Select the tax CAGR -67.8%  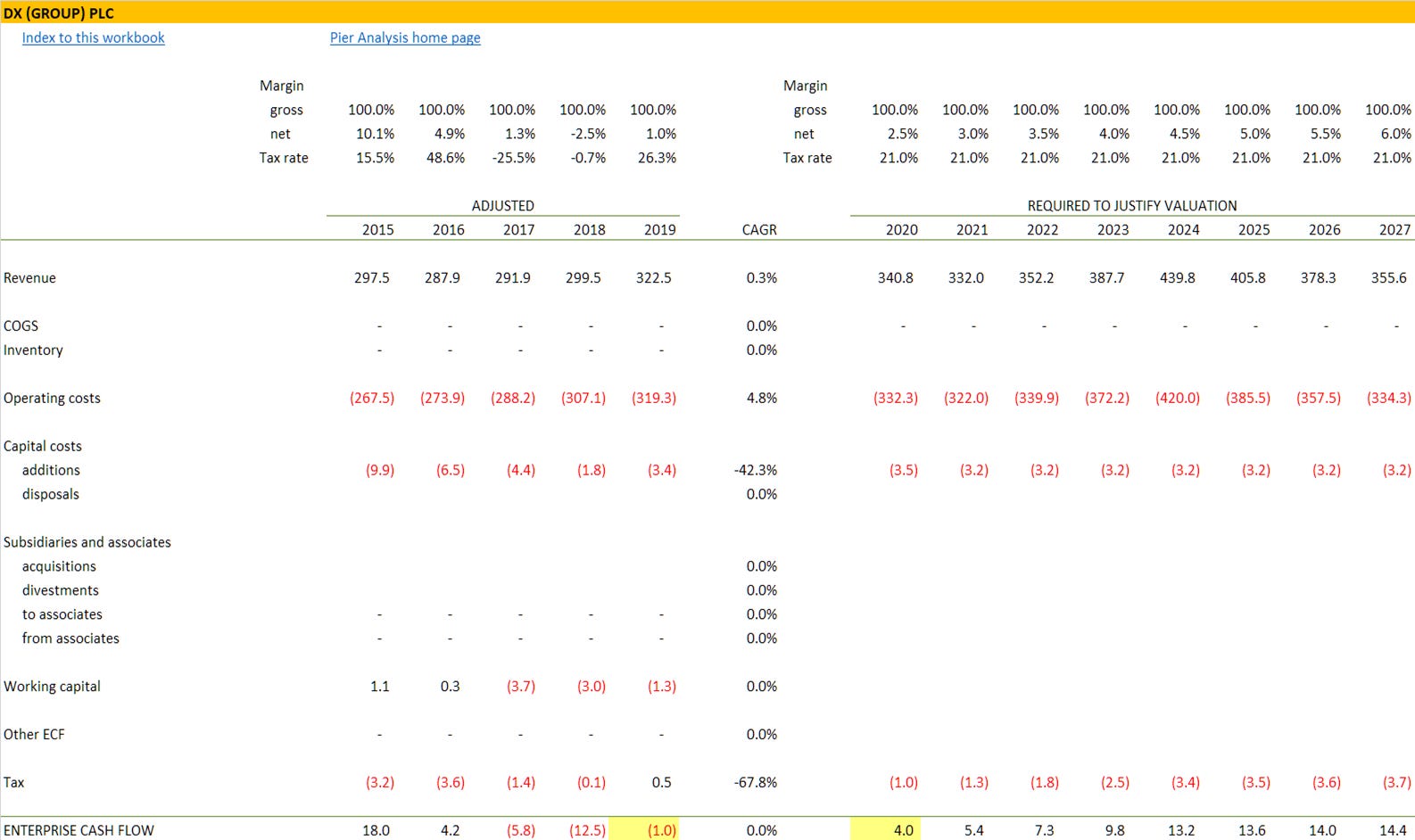[755, 783]
